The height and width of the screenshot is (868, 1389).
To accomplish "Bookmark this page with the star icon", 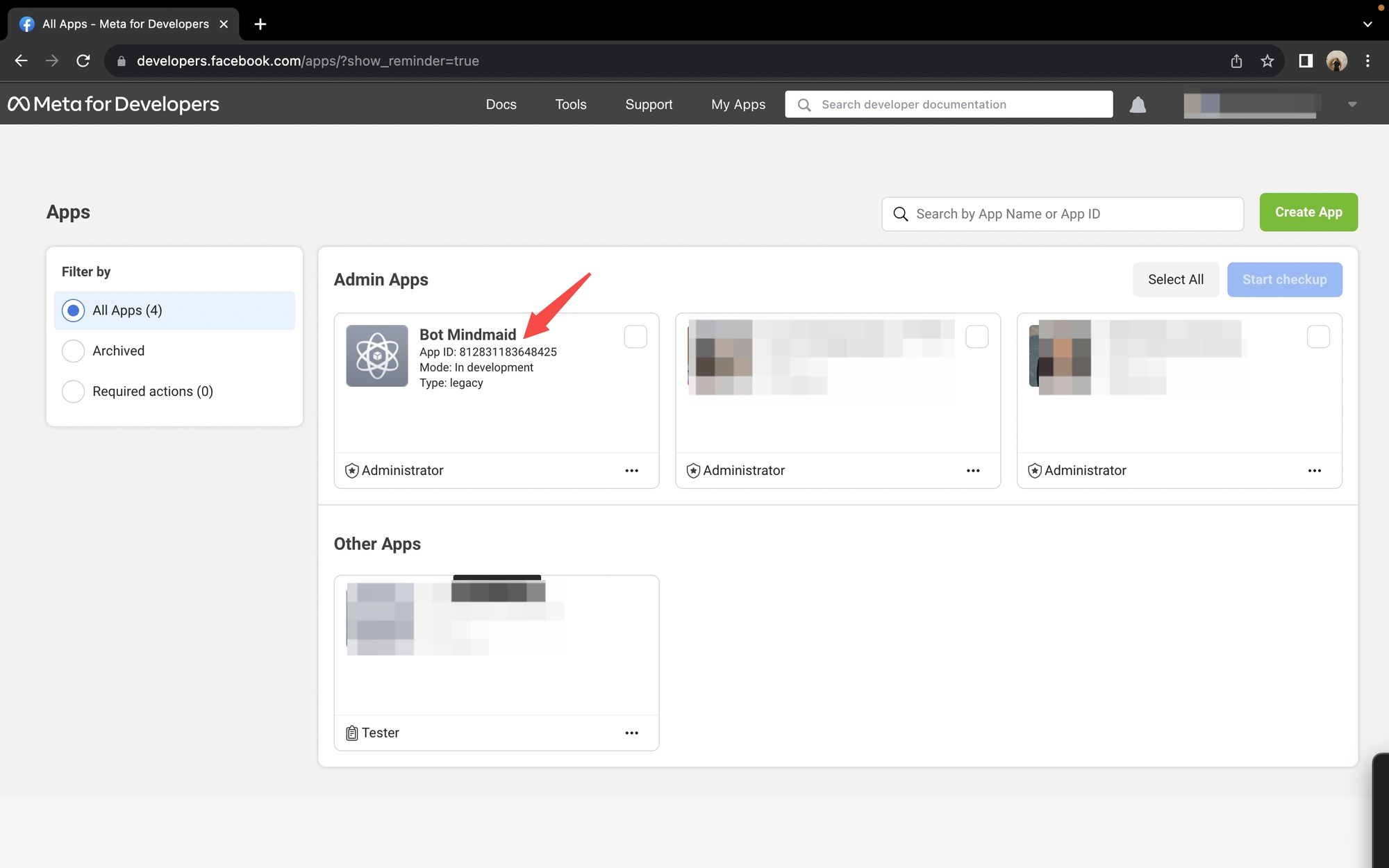I will (1267, 61).
